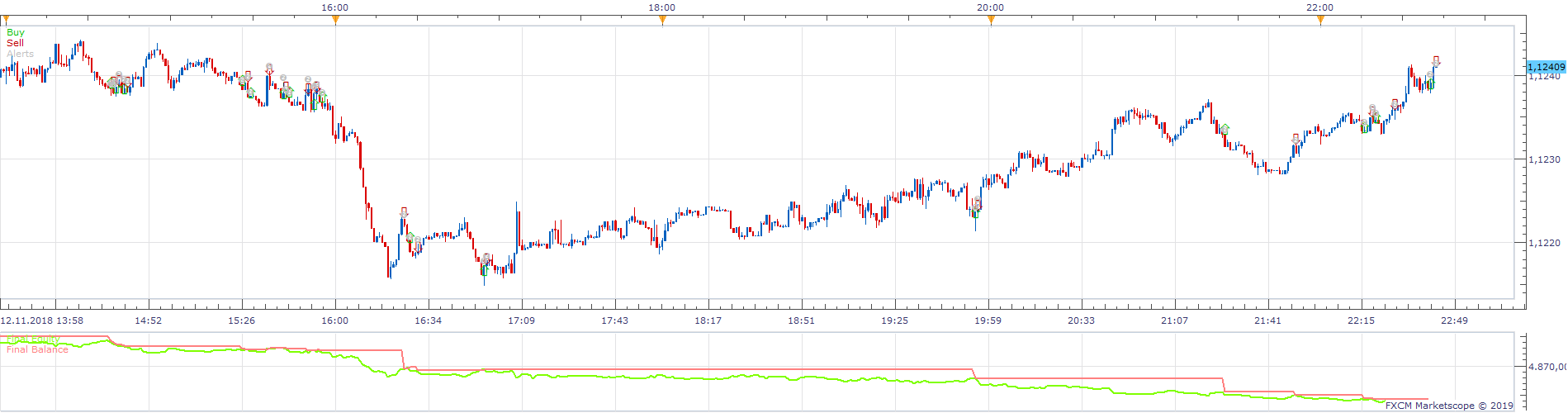The width and height of the screenshot is (1568, 413).
Task: Click the sell arrow above the 15:36 spike candle
Action: [x=269, y=69]
